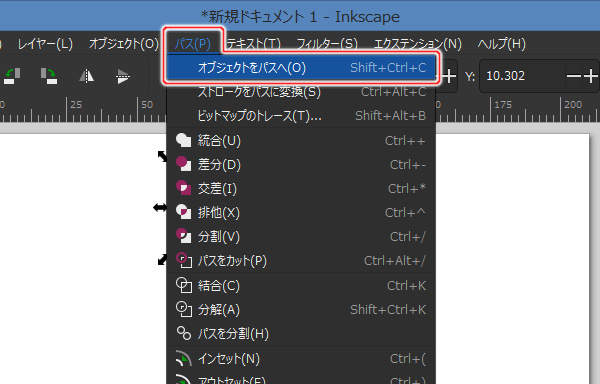Select 結合(C) combine entry

(301, 286)
